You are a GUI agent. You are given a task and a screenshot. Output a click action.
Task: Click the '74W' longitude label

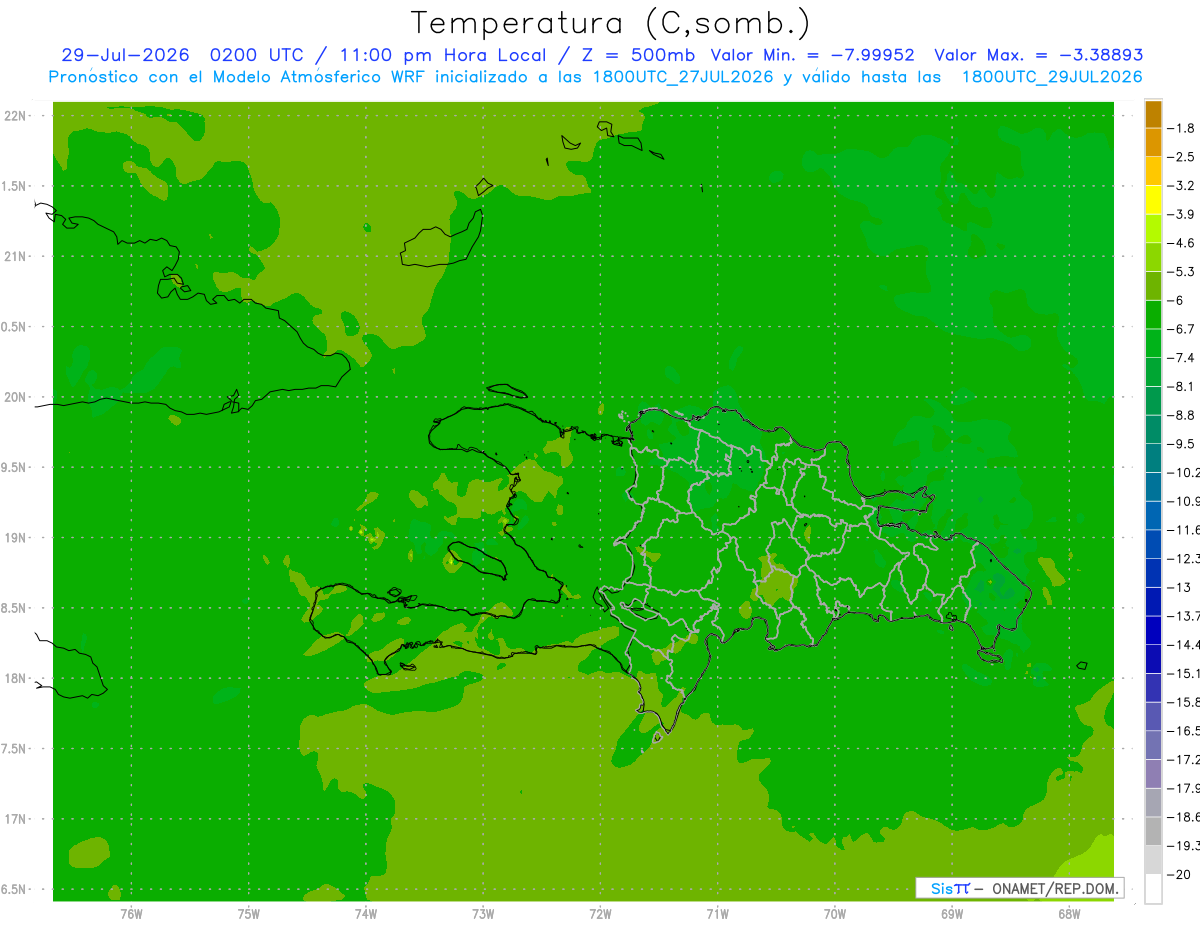coord(366,913)
